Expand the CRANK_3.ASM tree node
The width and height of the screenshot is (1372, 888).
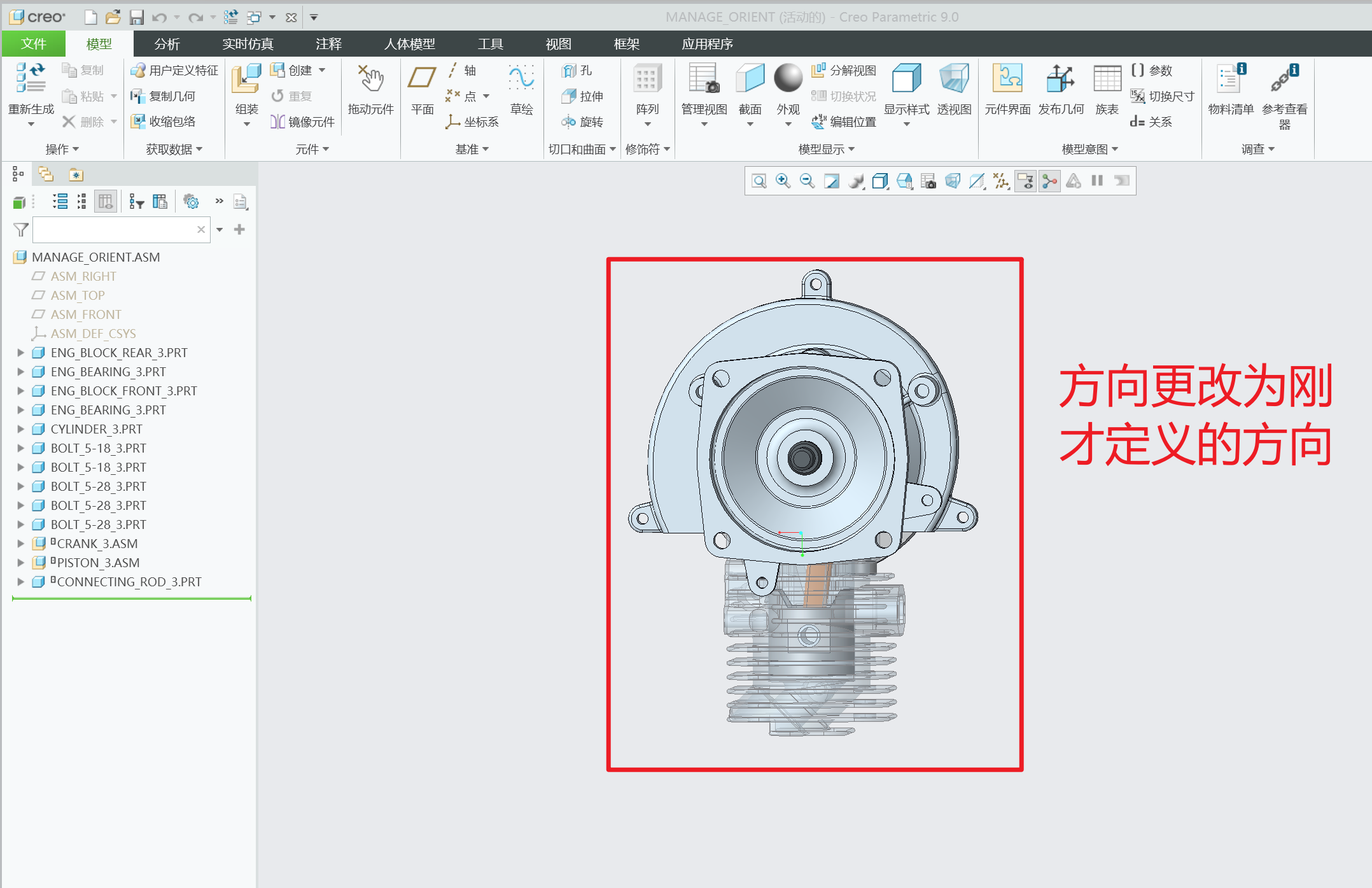click(20, 544)
